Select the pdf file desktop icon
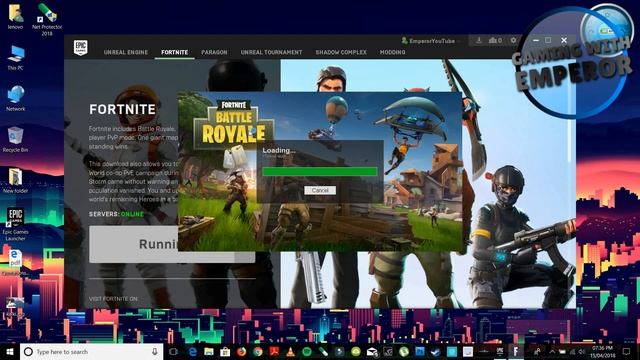 [15, 263]
